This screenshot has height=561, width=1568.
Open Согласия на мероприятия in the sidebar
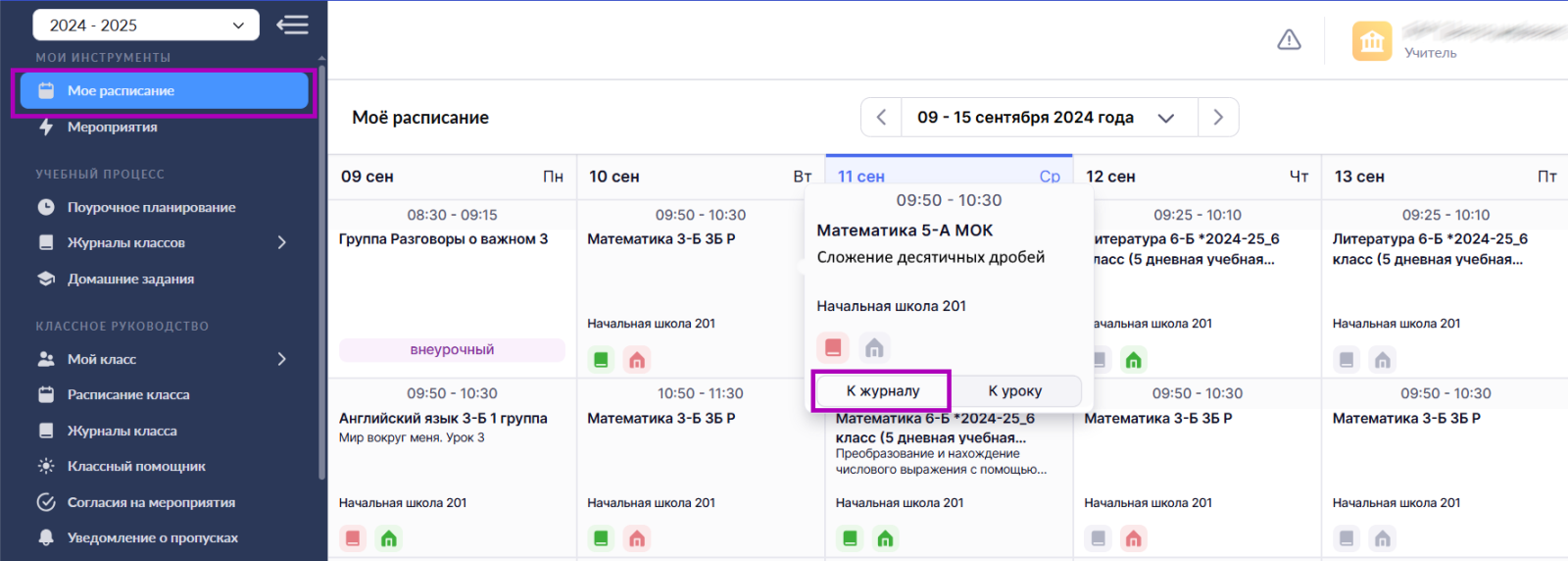151,502
